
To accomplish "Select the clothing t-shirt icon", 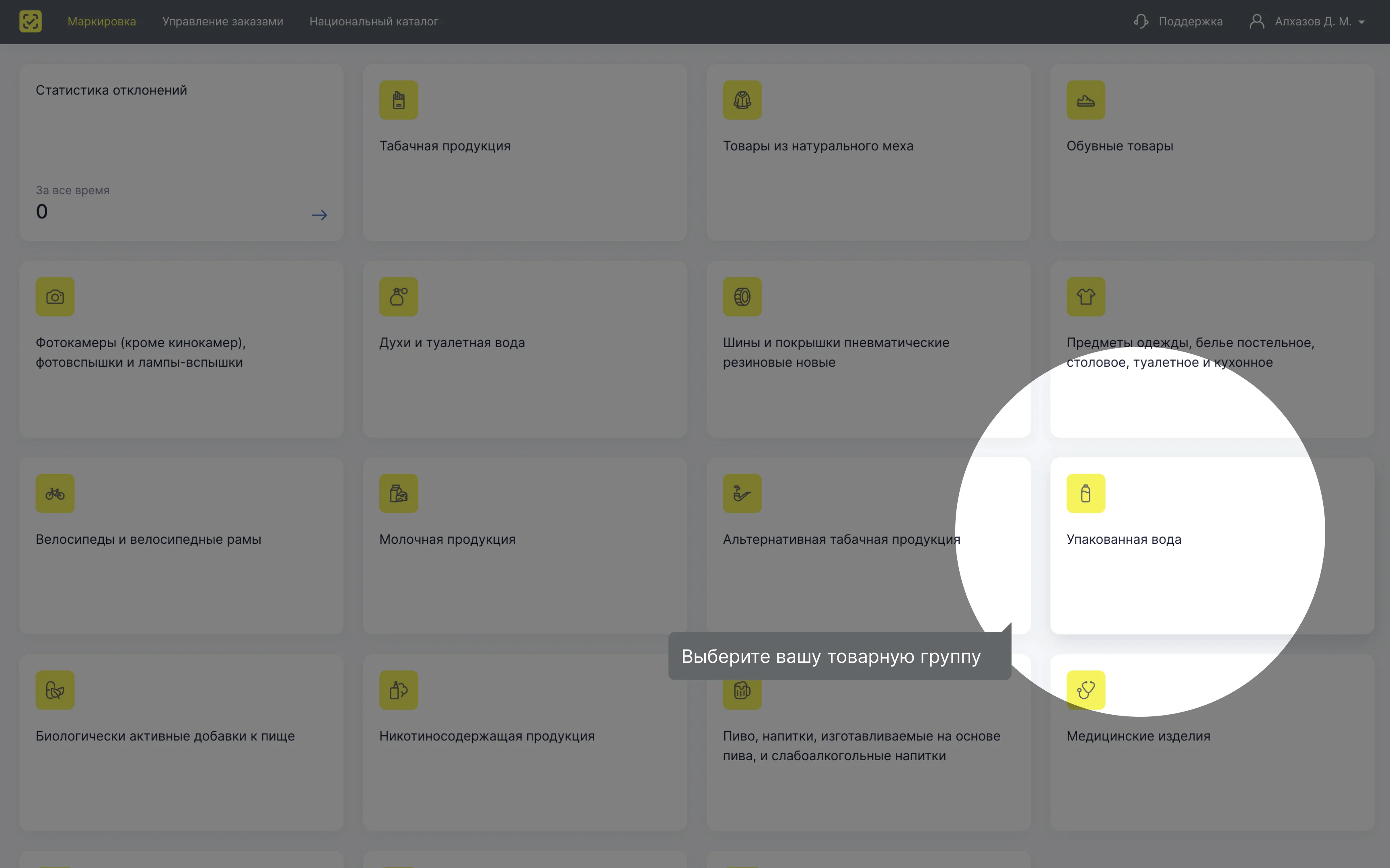I will pyautogui.click(x=1086, y=297).
